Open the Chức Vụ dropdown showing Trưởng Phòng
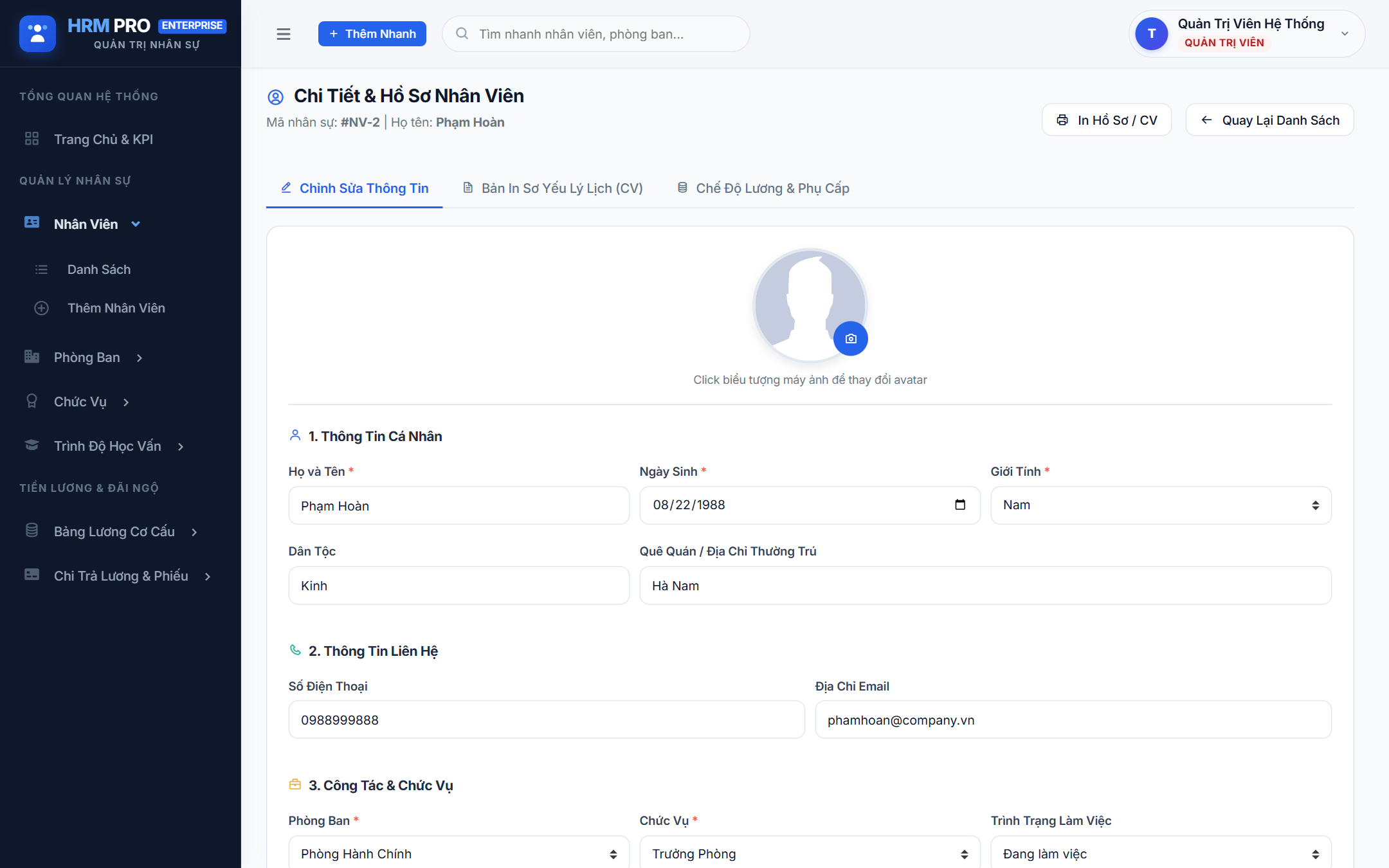Screen dimensions: 1389x868 810,853
